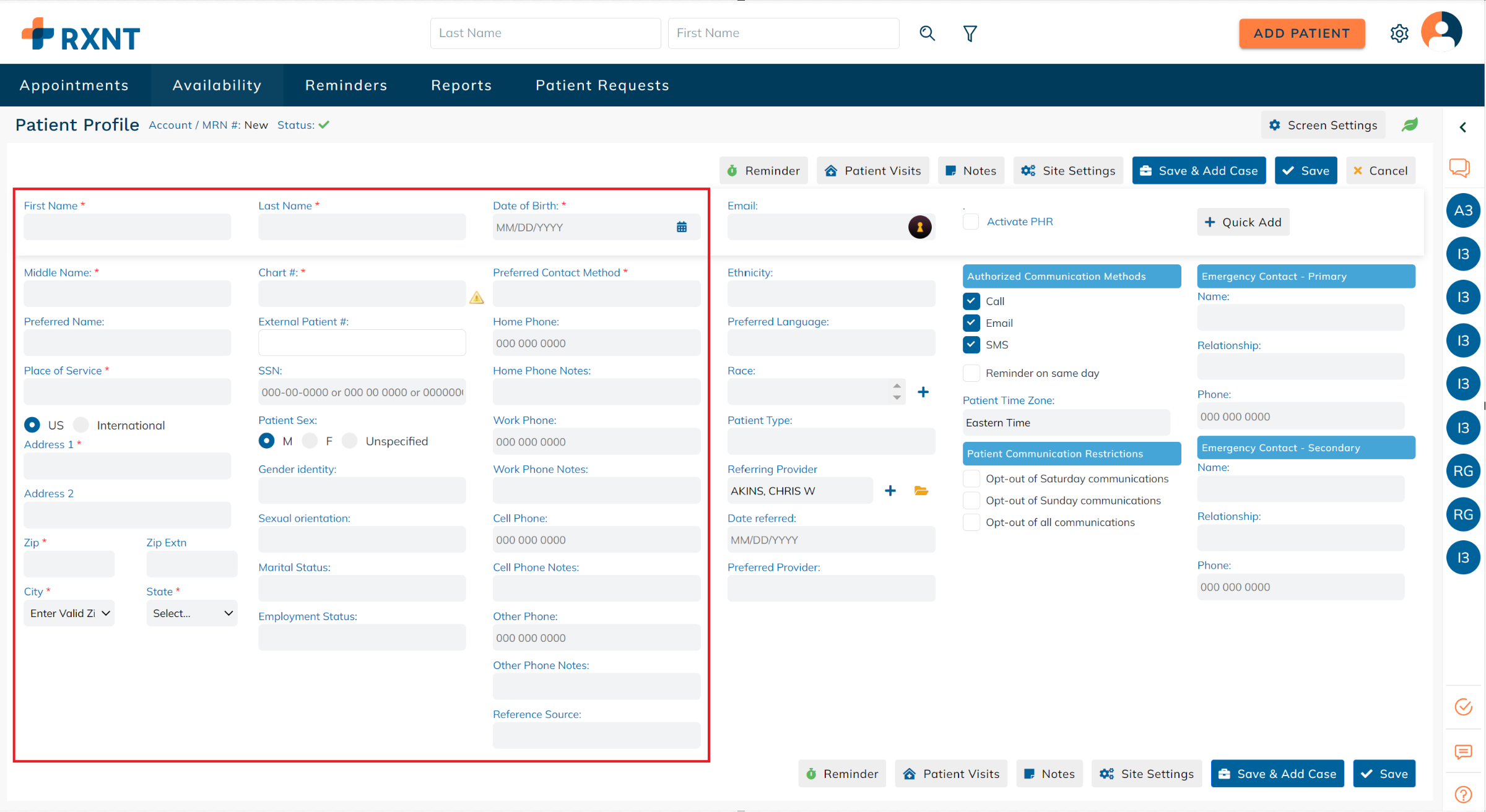Viewport: 1486px width, 812px height.
Task: Add a new Referring Provider with the plus icon
Action: tap(890, 490)
